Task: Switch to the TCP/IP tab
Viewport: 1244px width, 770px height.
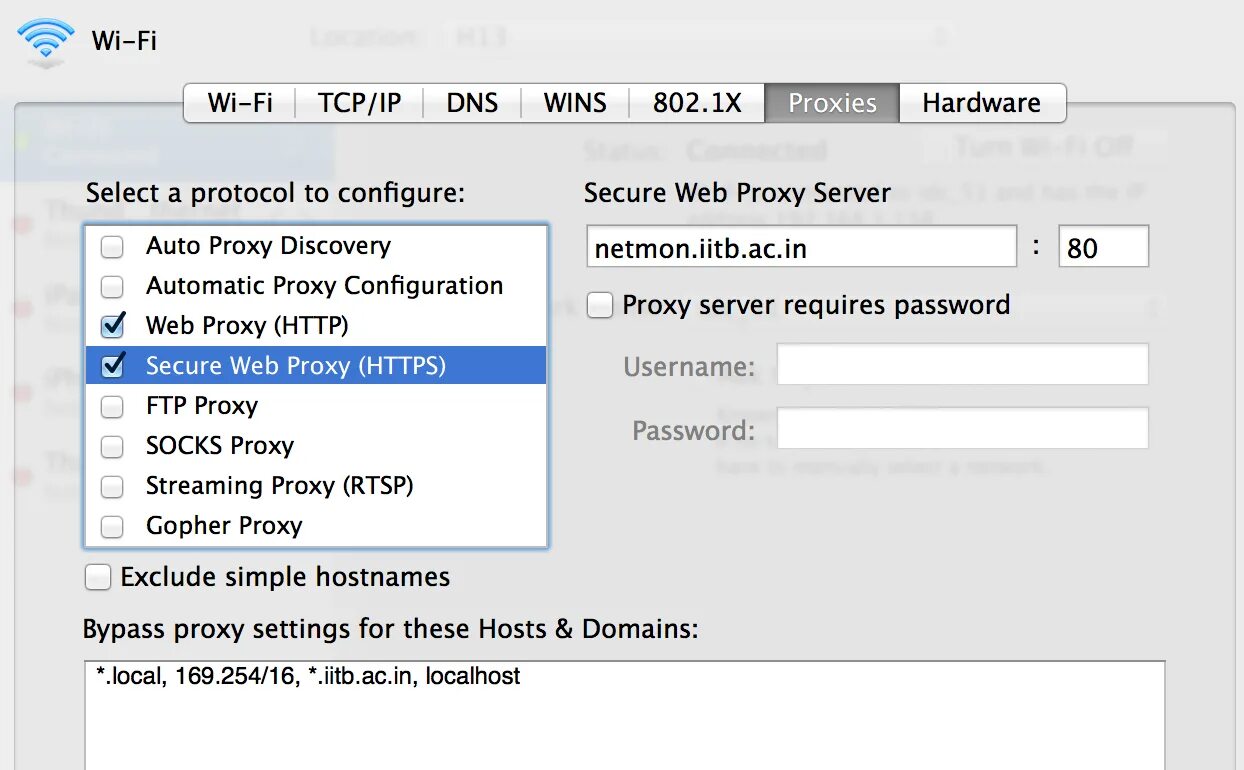Action: pos(359,103)
